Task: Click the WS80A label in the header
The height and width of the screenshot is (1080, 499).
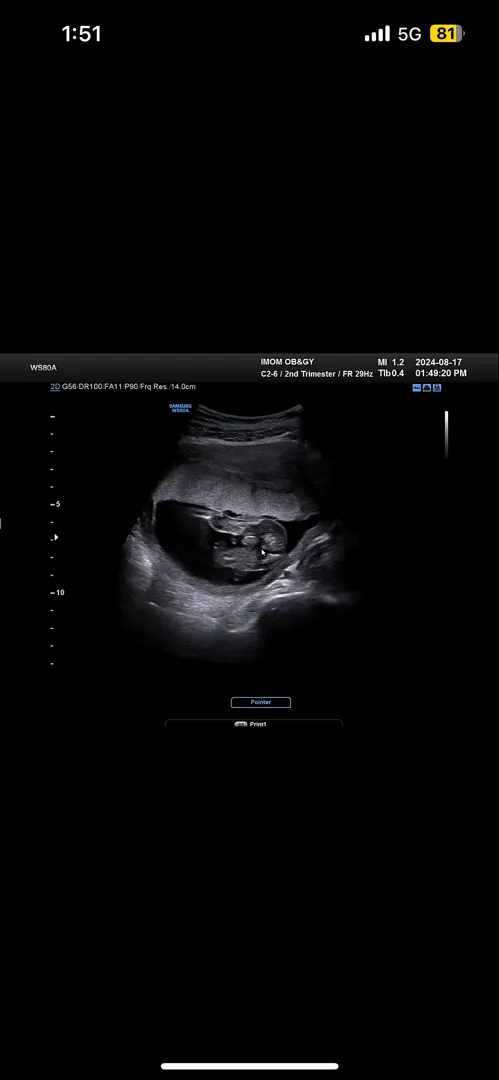Action: click(x=43, y=368)
